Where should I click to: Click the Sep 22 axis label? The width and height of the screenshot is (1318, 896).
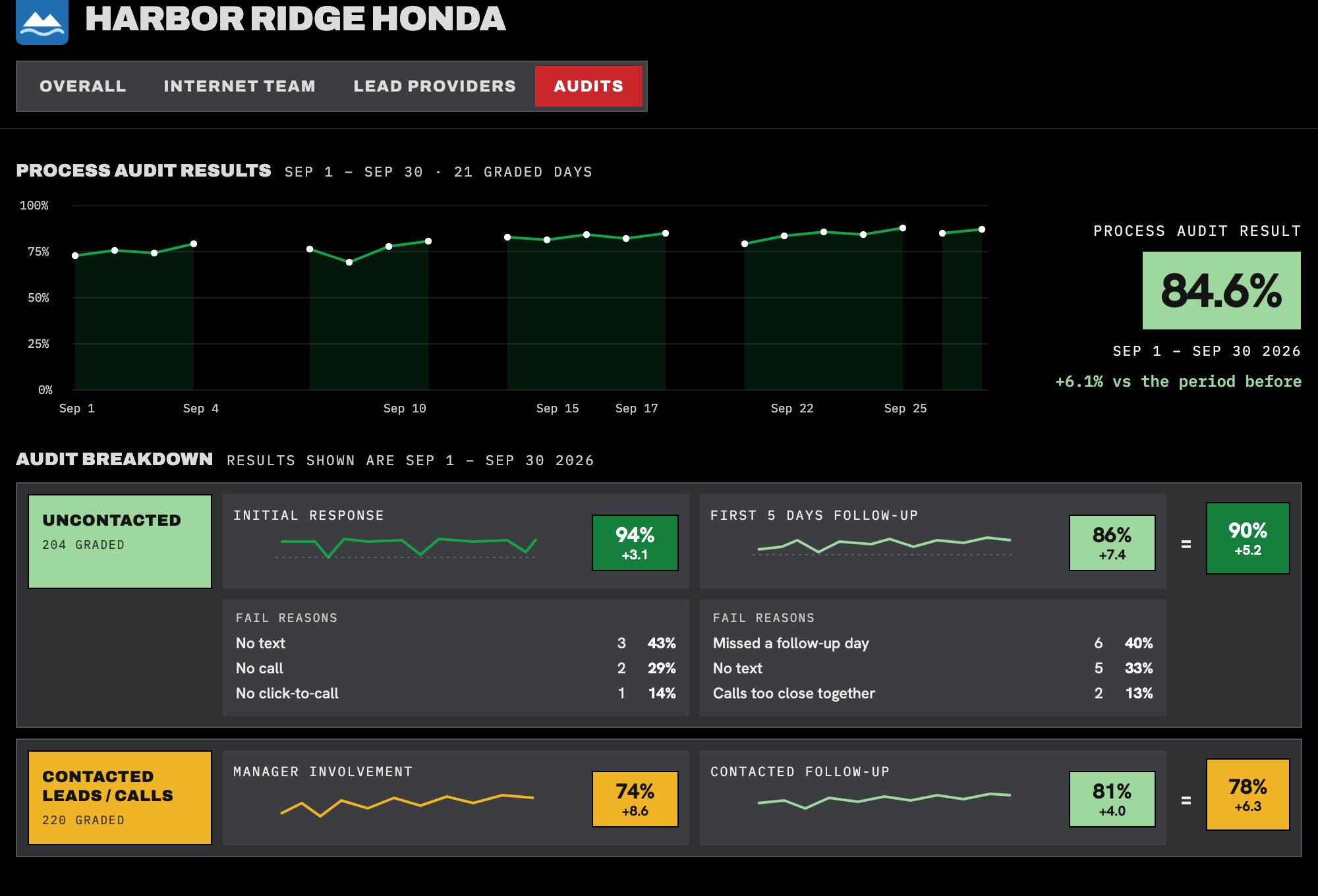(x=792, y=408)
